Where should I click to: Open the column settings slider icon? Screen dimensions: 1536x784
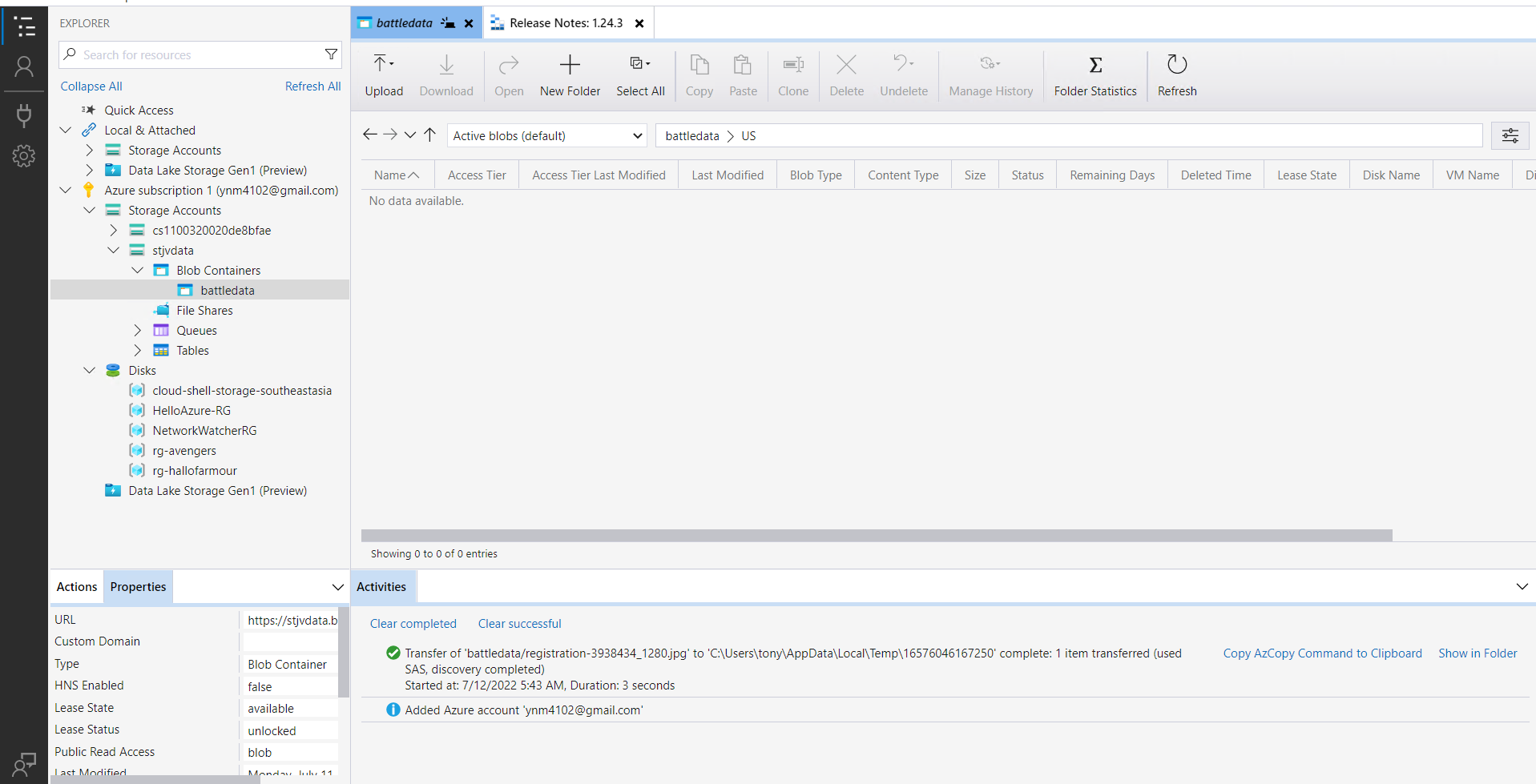click(x=1510, y=135)
